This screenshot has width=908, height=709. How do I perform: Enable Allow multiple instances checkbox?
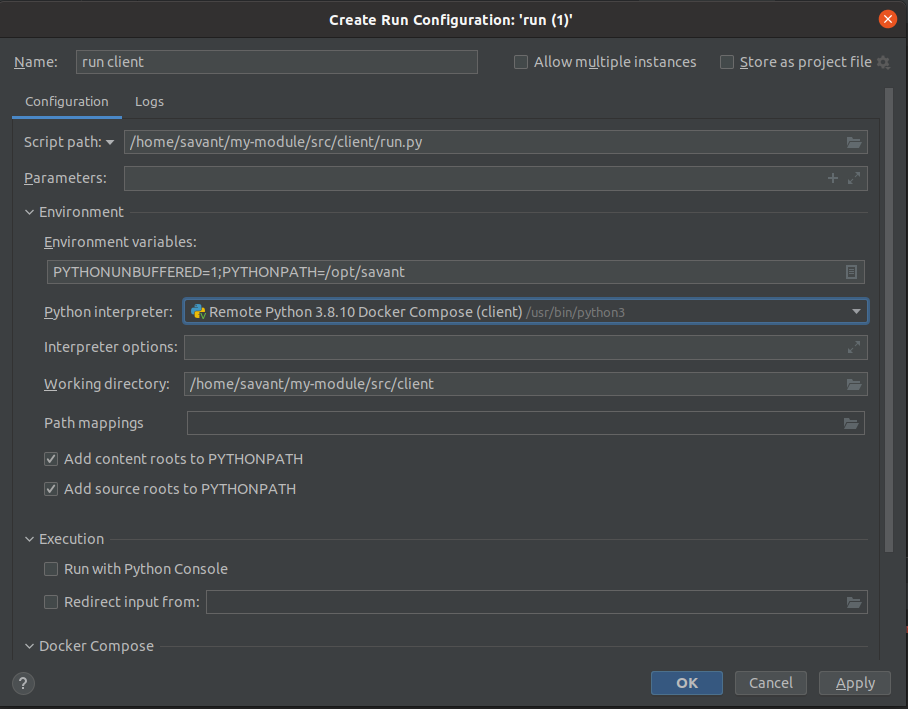click(x=521, y=62)
